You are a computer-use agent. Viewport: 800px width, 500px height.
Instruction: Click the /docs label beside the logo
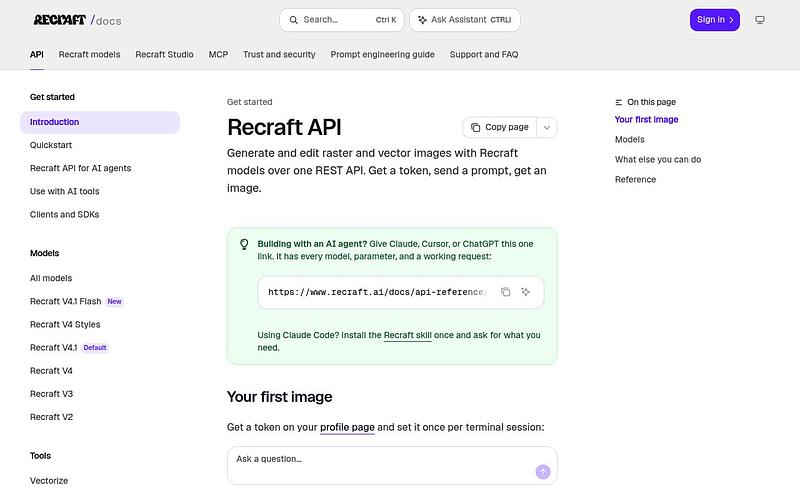click(x=106, y=20)
